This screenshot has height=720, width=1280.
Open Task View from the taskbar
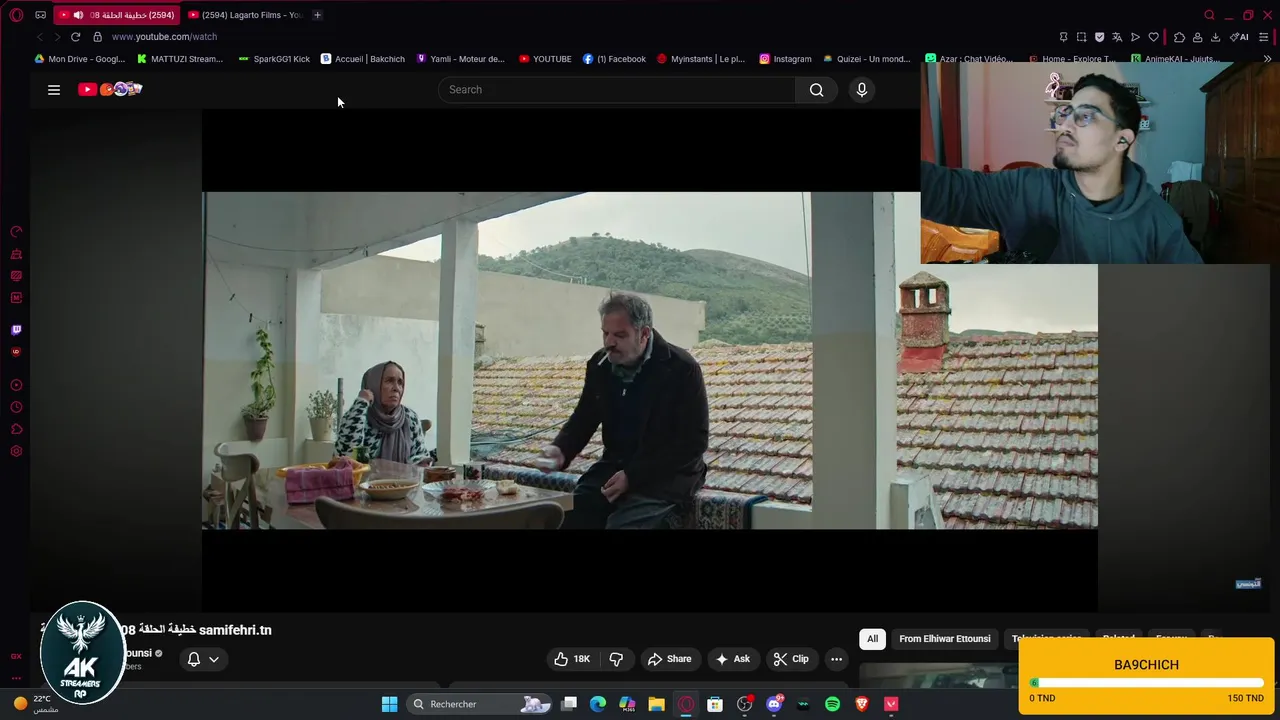569,704
